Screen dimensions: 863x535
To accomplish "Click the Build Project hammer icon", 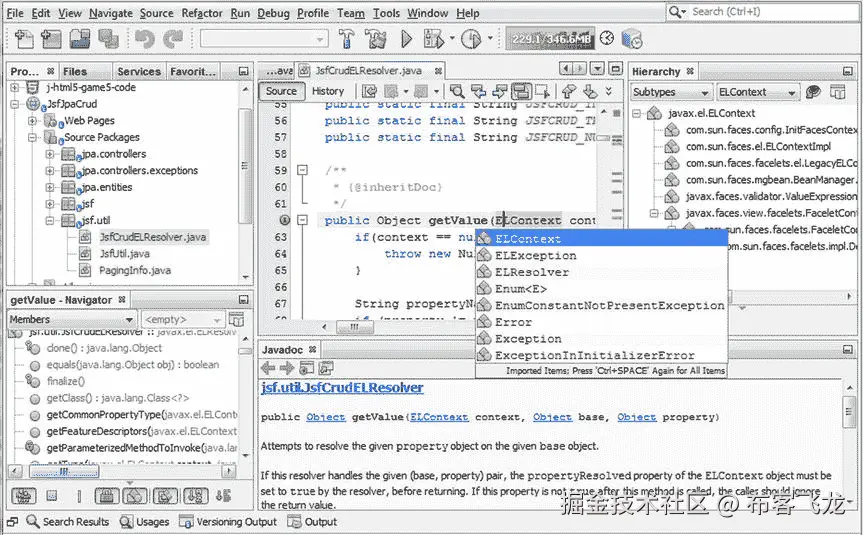I will point(346,39).
